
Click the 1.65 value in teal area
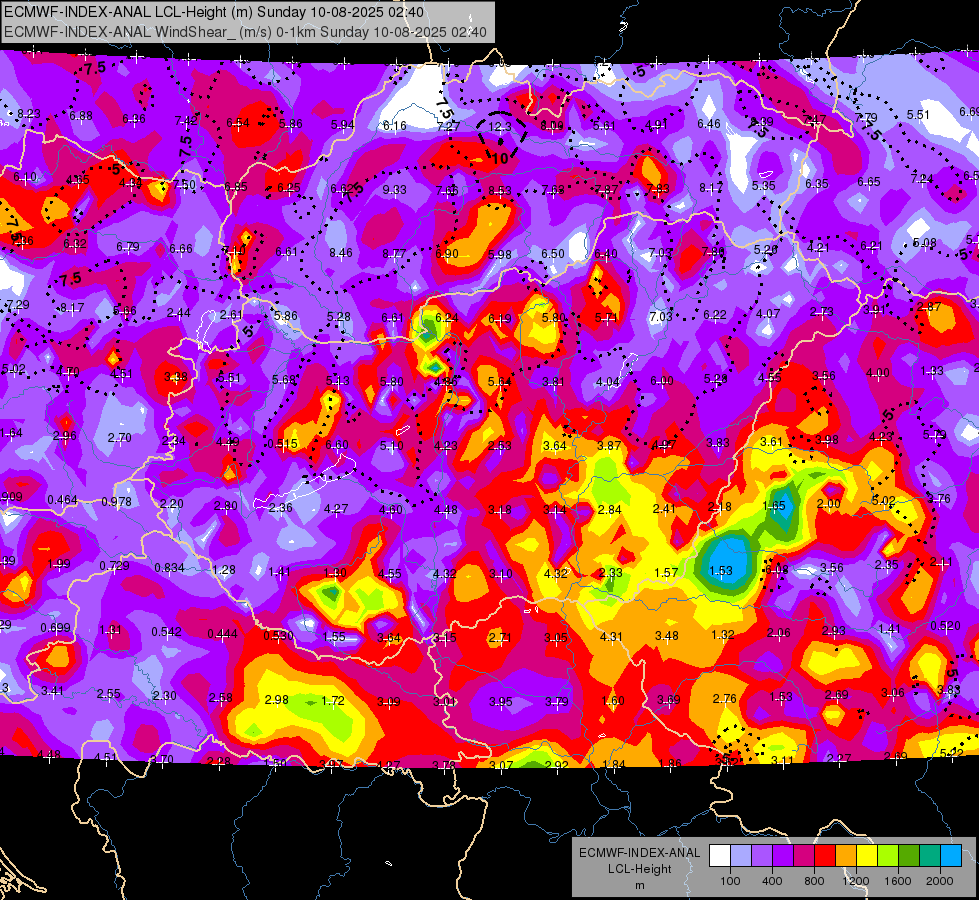tap(774, 506)
